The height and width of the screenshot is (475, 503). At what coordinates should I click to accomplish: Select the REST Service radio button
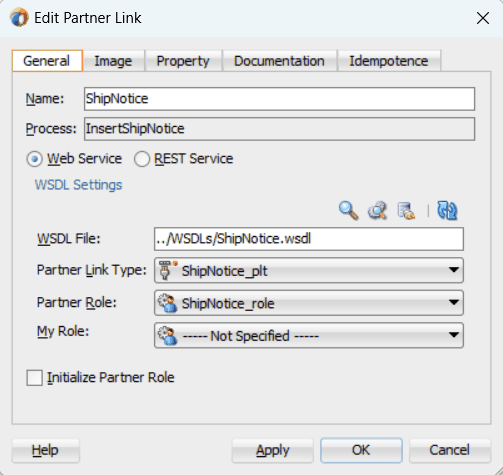click(142, 159)
